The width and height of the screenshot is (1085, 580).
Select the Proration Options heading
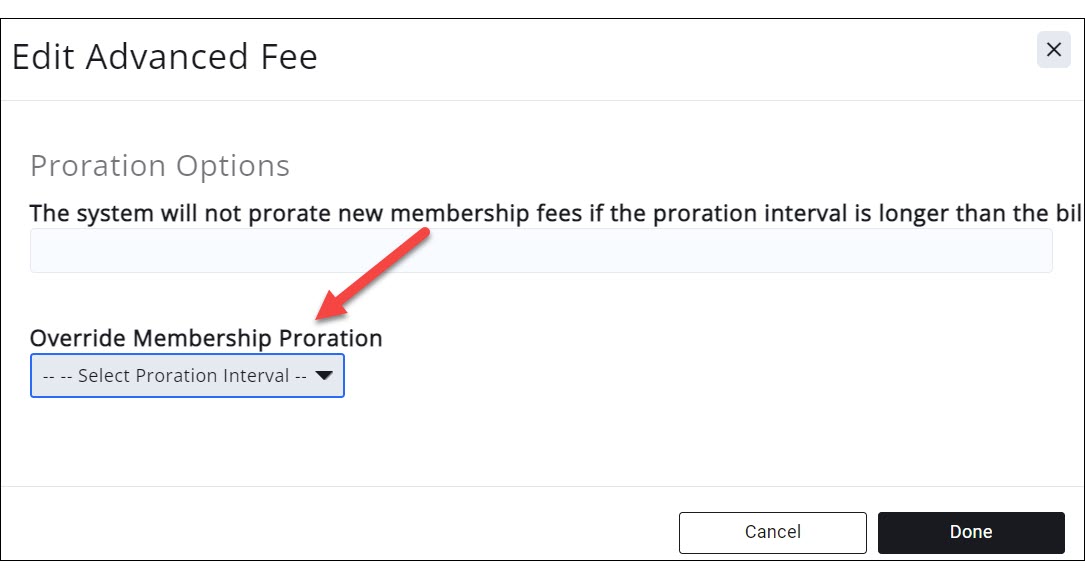click(x=160, y=166)
